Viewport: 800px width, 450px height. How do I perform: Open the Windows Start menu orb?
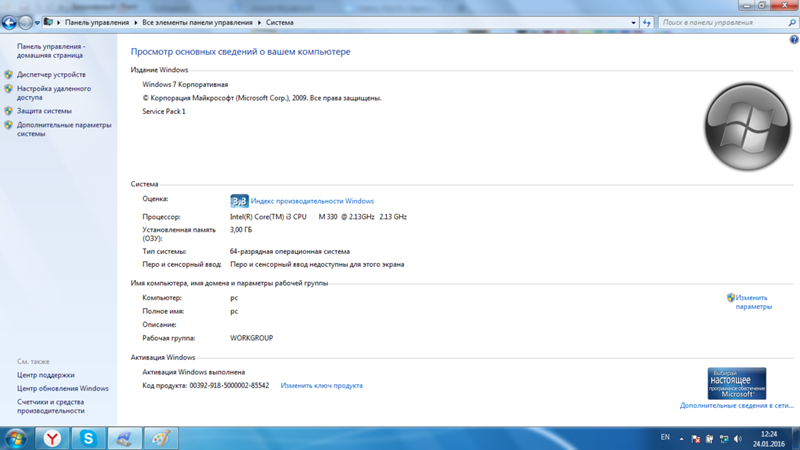[15, 438]
